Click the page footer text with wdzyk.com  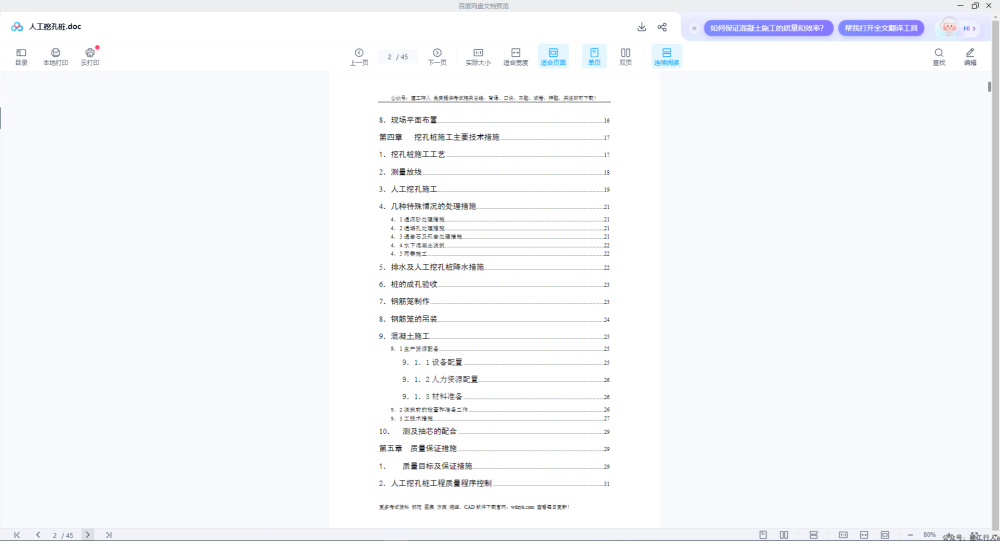(474, 507)
